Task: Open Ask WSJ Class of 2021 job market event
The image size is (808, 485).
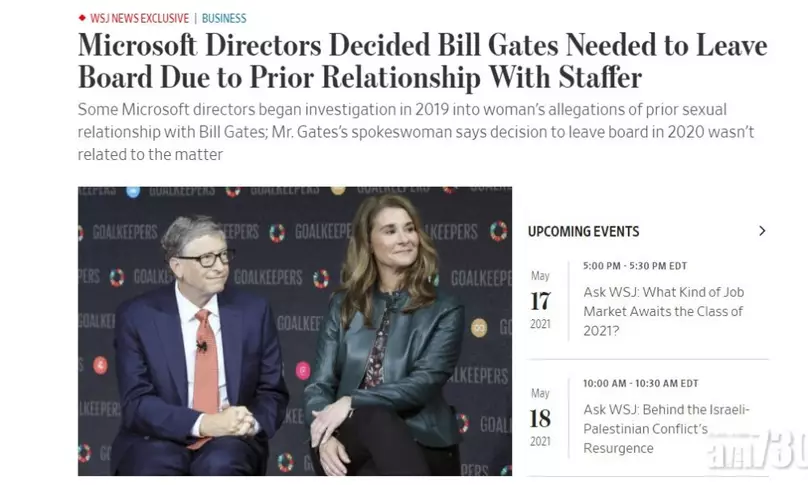Action: 664,311
